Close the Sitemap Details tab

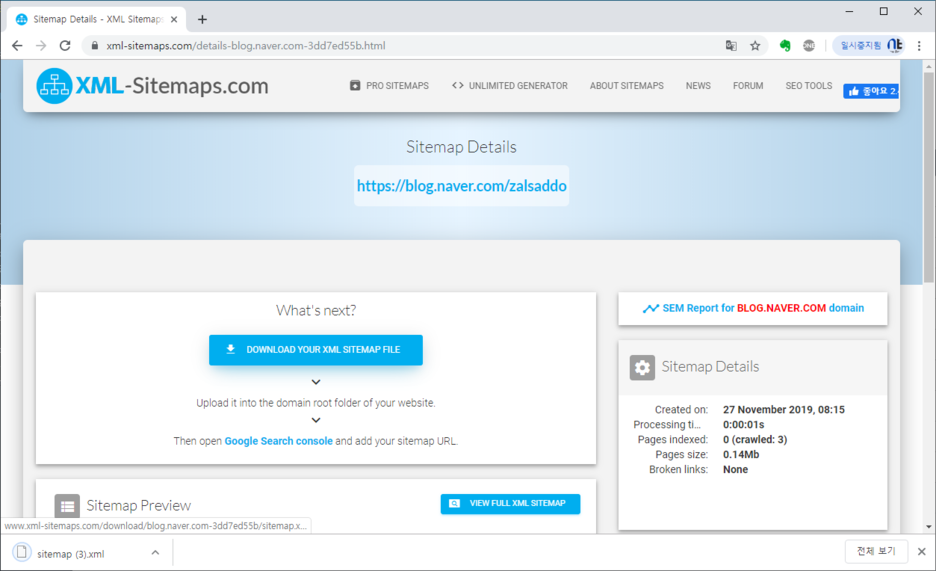coord(174,19)
